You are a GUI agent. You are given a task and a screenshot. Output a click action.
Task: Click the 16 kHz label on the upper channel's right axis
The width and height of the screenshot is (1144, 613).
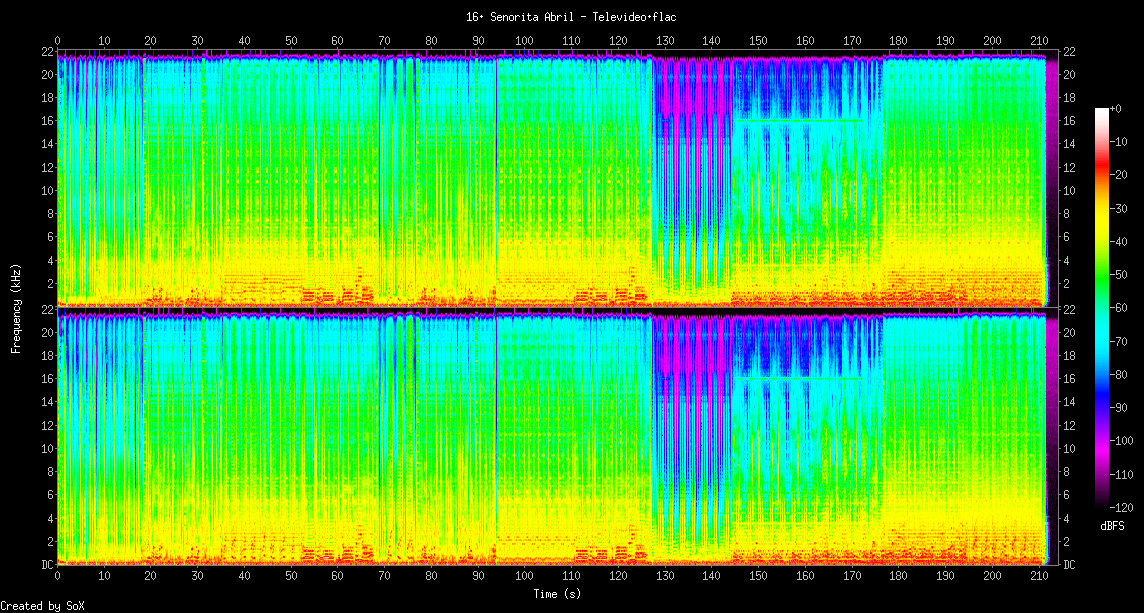pos(1068,121)
